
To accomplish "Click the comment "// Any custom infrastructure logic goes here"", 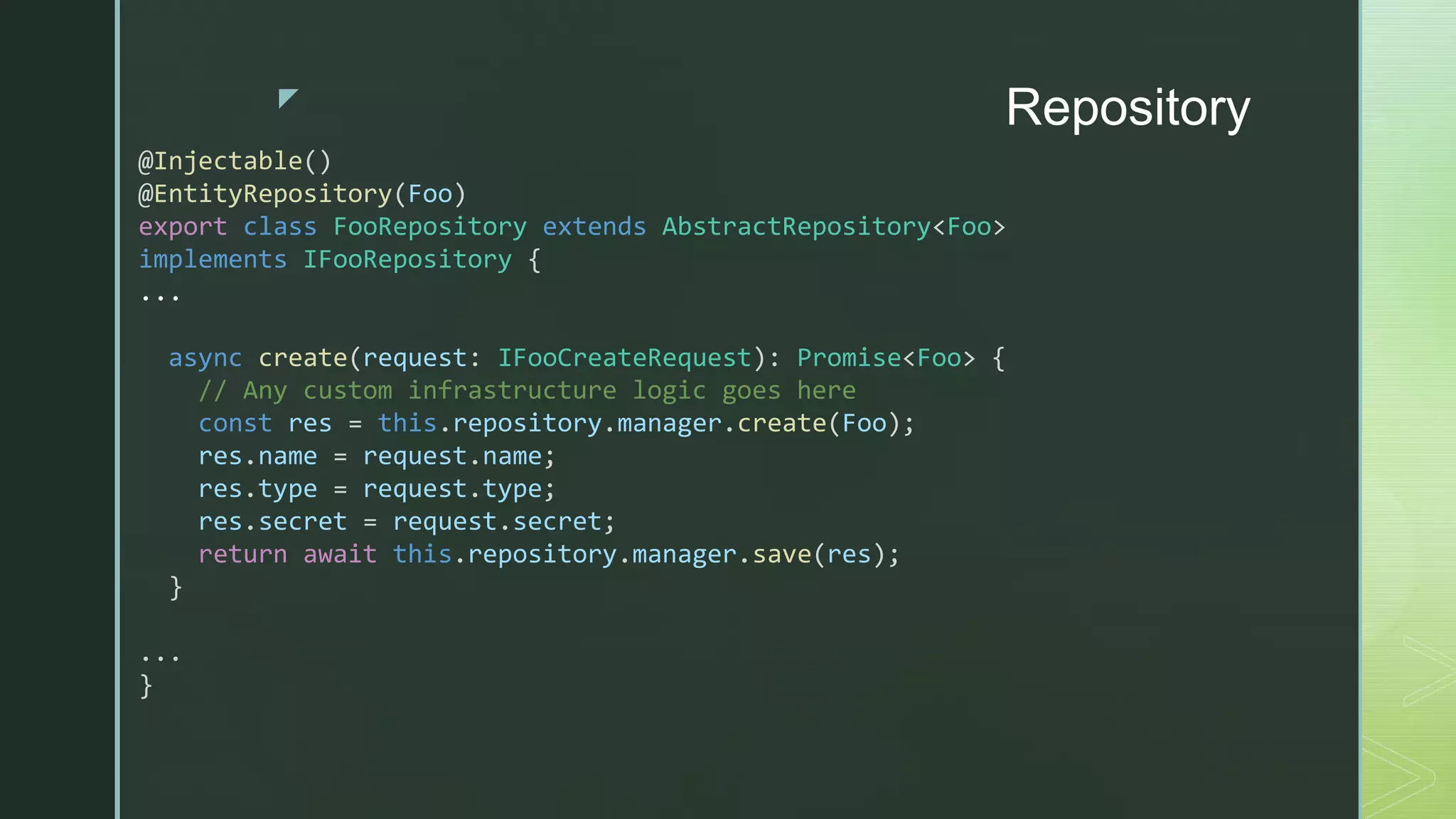I will pyautogui.click(x=527, y=390).
